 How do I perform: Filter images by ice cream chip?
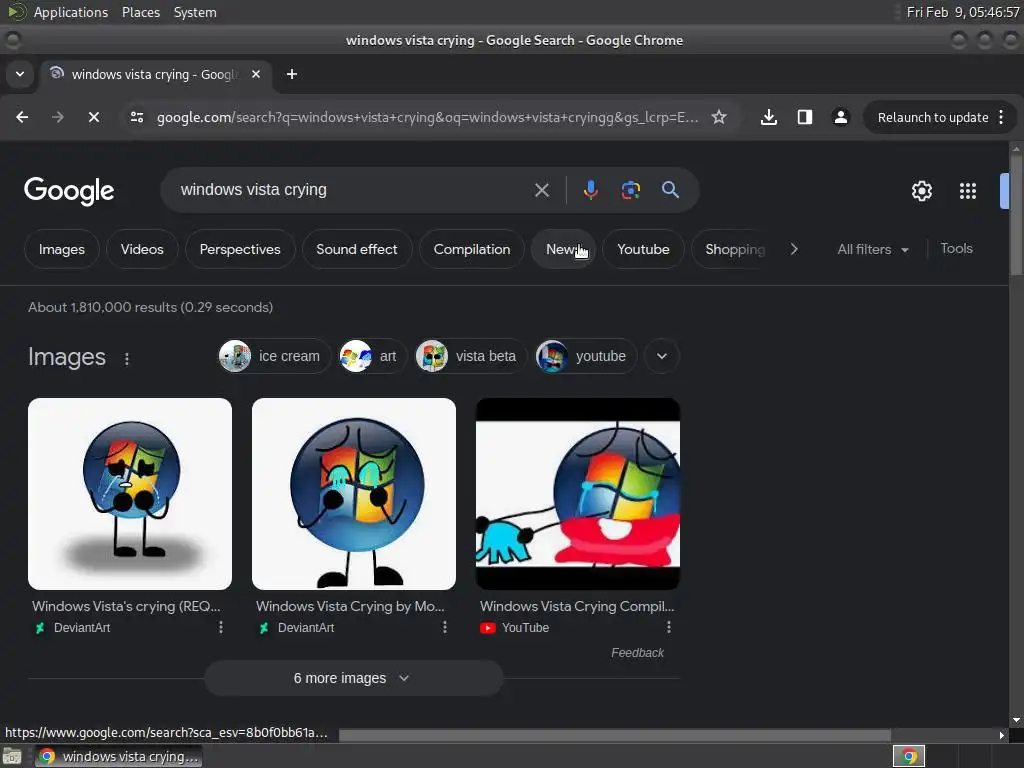click(x=274, y=356)
